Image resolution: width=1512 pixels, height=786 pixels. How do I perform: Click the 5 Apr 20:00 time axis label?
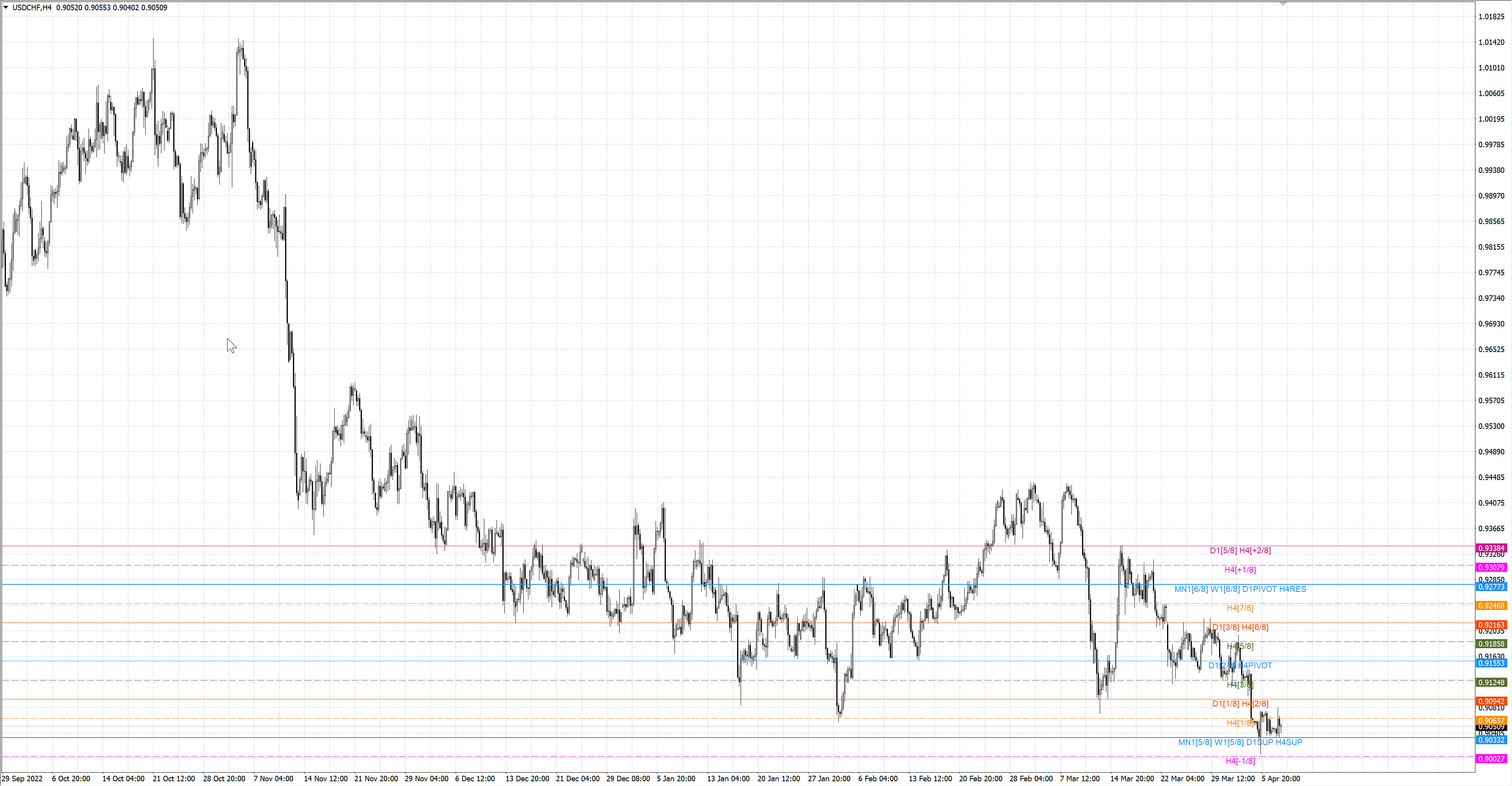[x=1281, y=779]
